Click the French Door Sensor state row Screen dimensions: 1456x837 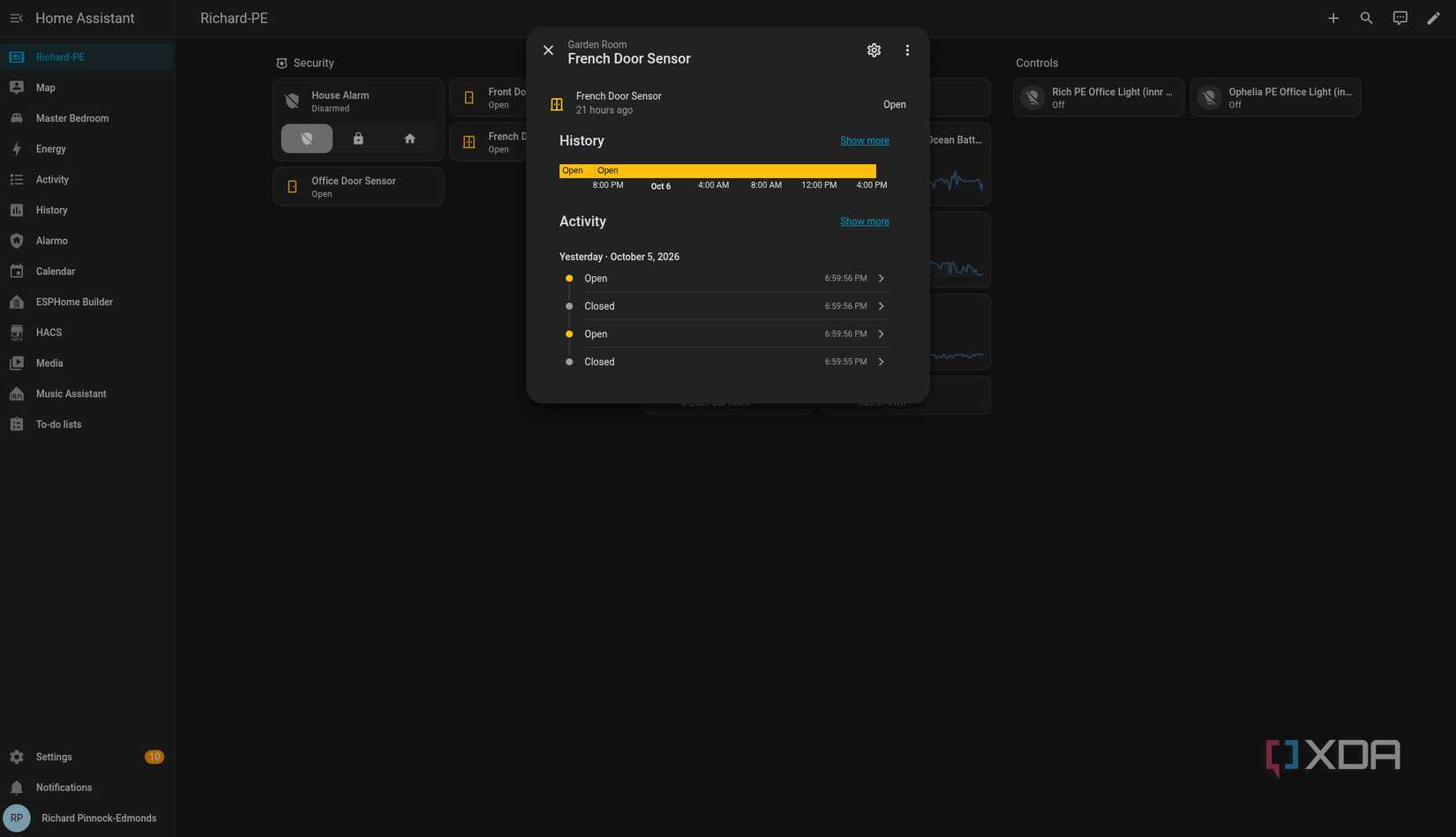[727, 104]
